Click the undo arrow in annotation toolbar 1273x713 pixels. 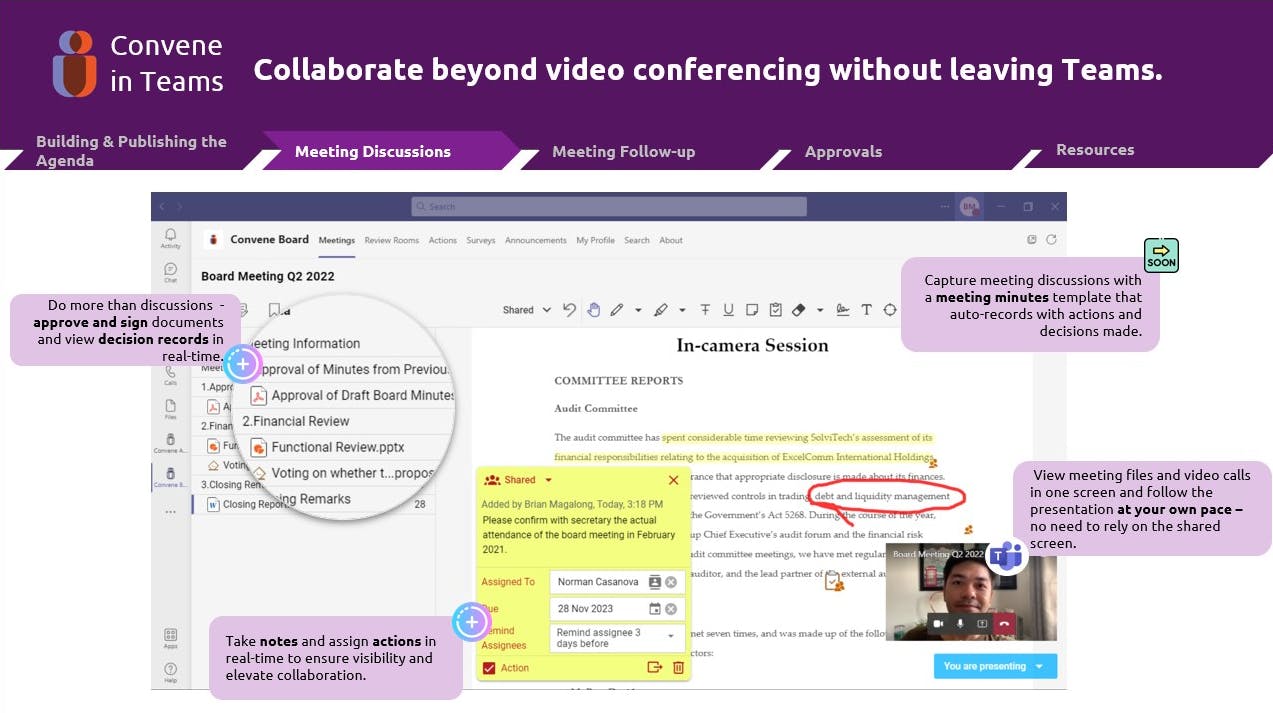pos(570,310)
